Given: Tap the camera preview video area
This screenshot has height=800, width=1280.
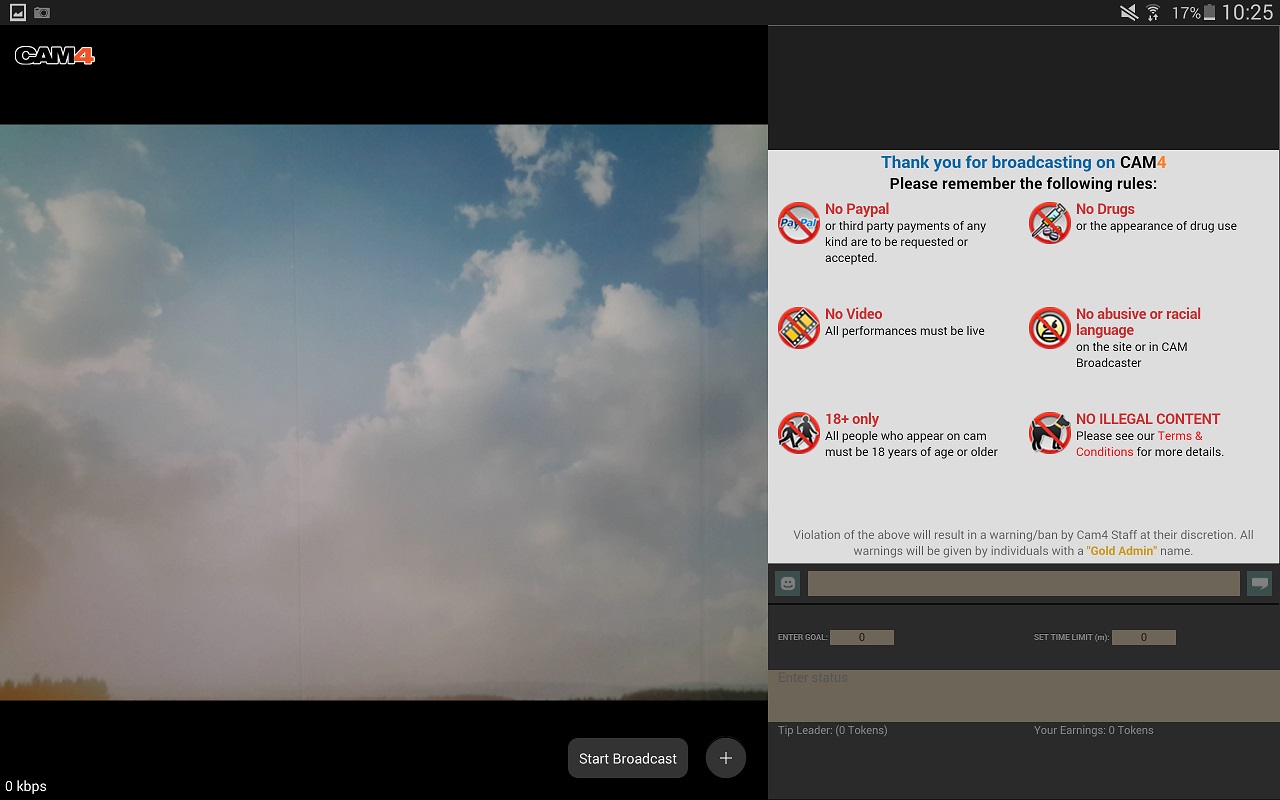Looking at the screenshot, I should click(x=384, y=412).
